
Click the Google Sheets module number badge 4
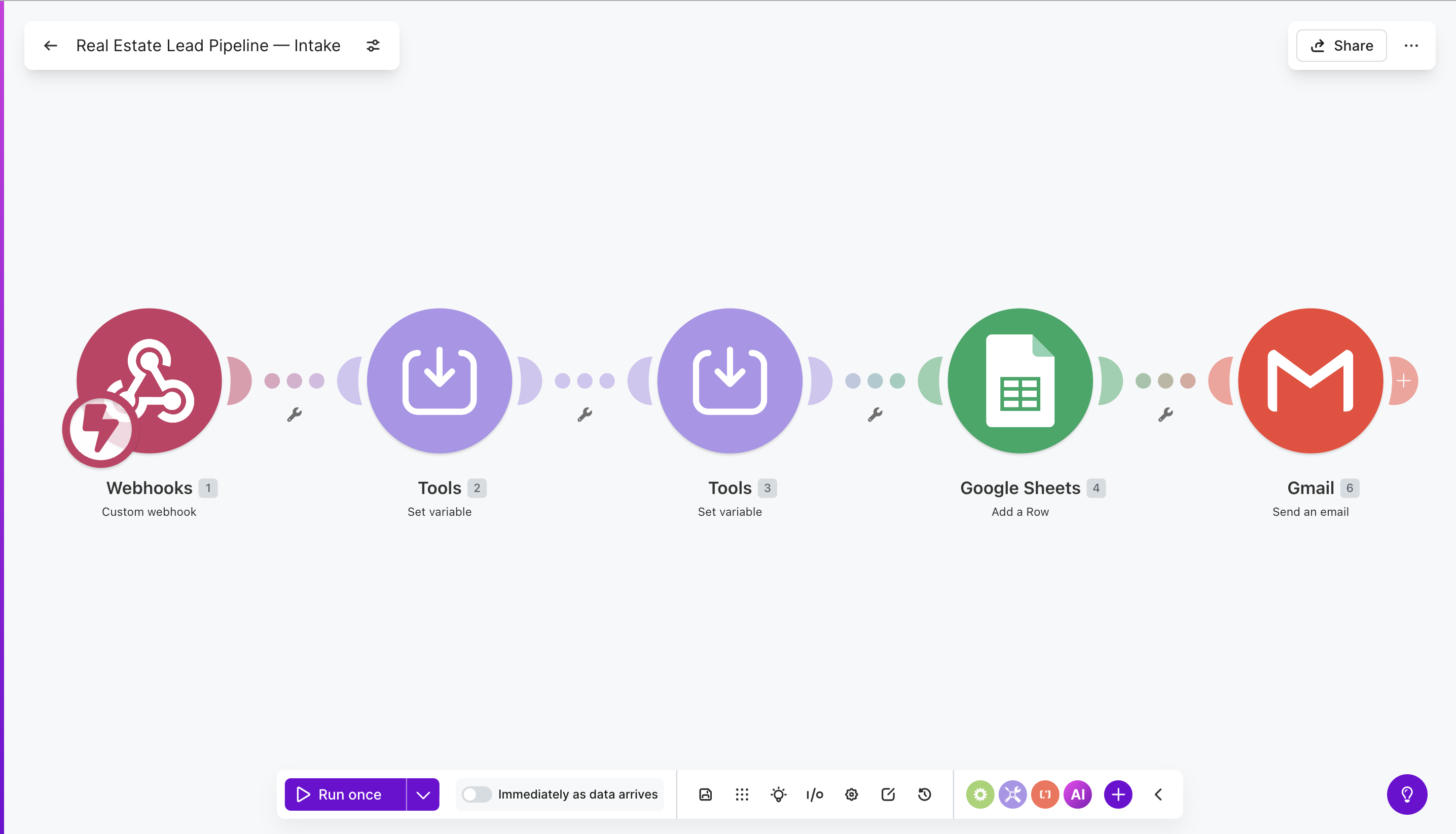pos(1096,488)
